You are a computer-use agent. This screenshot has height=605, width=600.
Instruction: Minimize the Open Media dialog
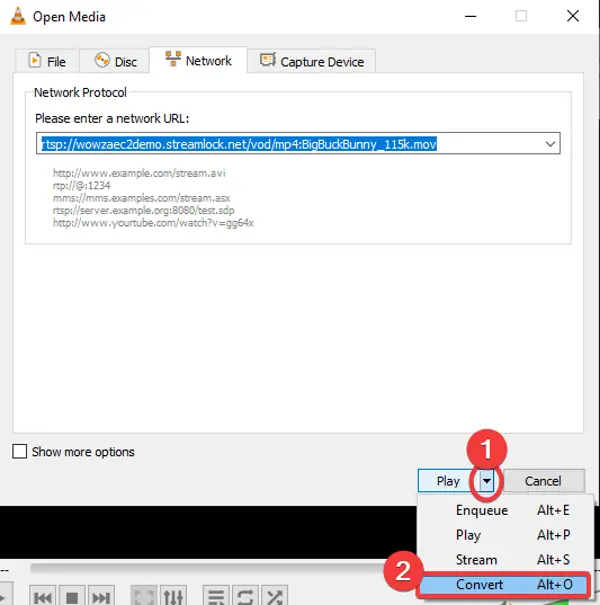470,16
